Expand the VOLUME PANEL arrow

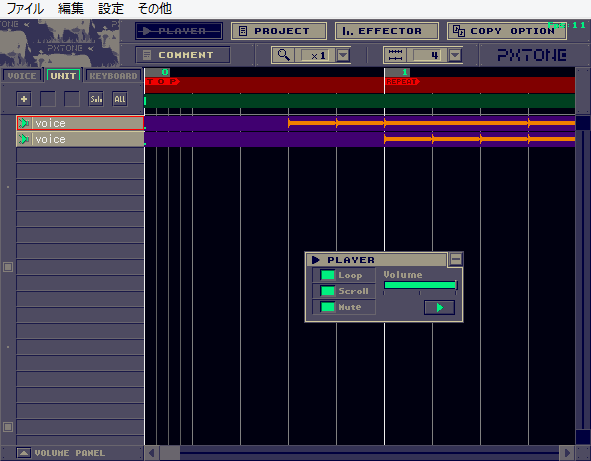(x=23, y=453)
